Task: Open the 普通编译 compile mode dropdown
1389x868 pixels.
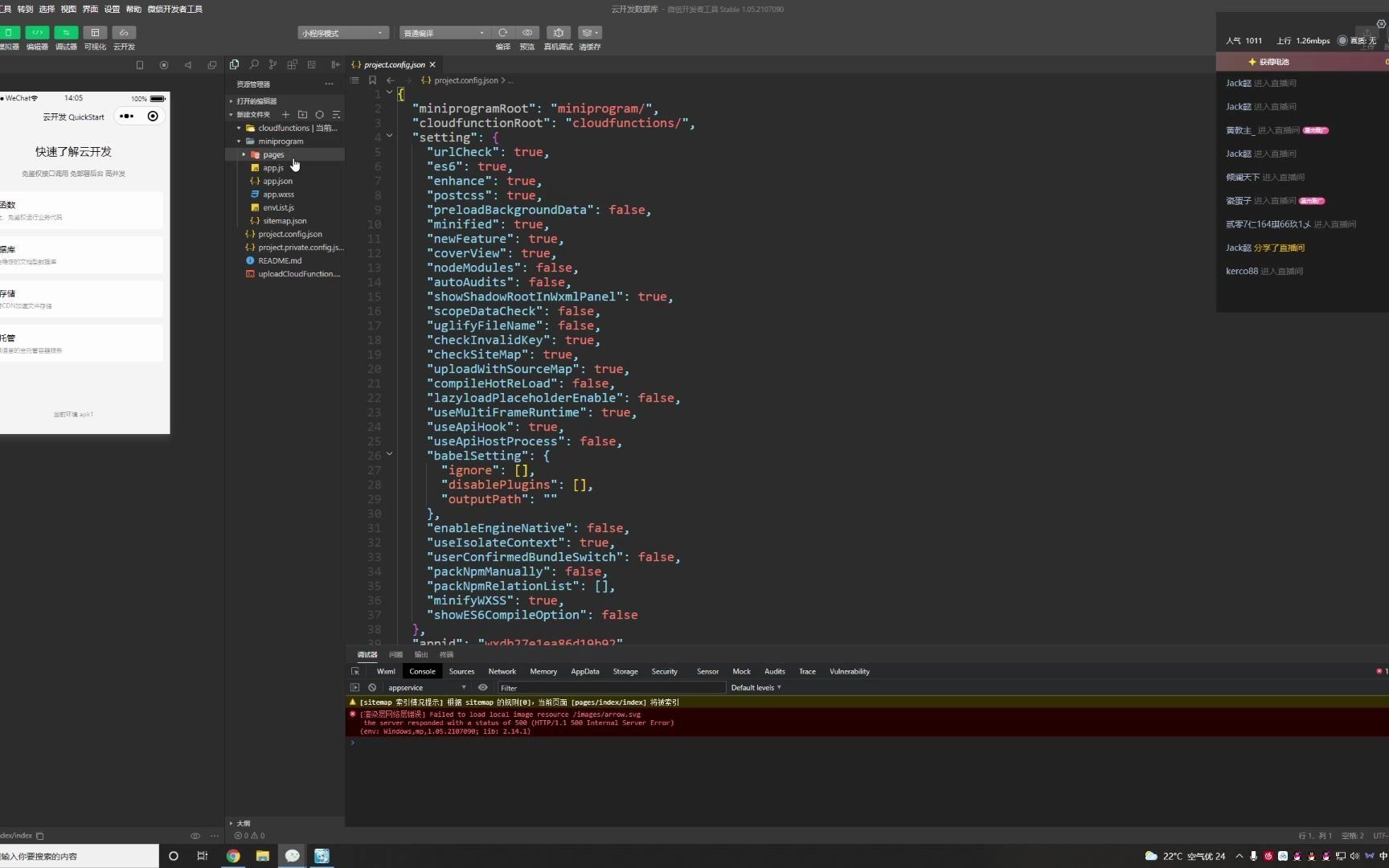Action: point(445,33)
